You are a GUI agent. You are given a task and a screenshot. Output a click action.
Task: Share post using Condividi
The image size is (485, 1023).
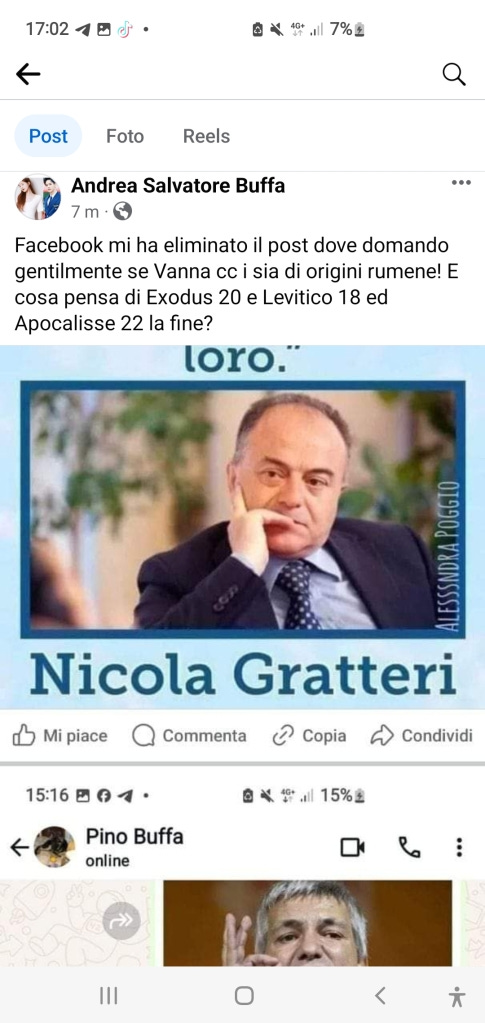click(x=421, y=736)
